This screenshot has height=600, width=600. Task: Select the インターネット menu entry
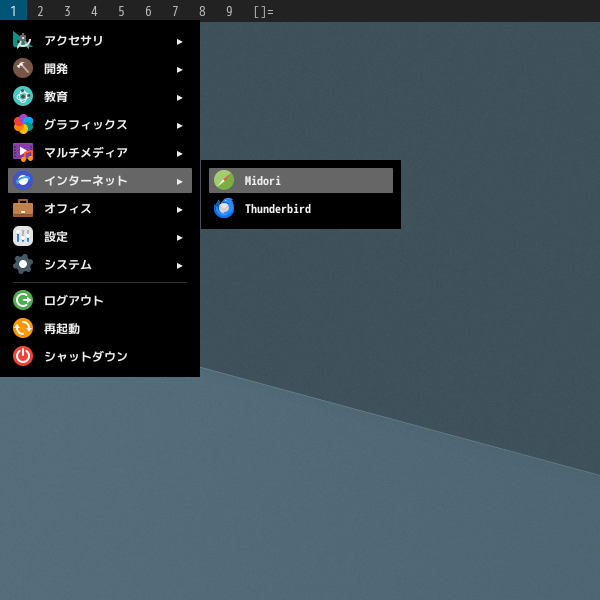[x=100, y=180]
